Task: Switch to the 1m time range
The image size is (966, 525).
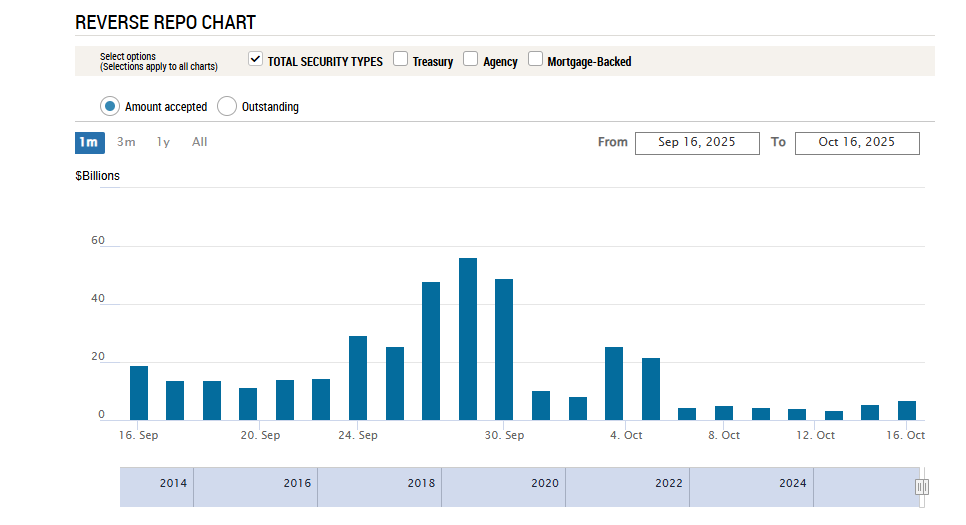Action: 89,142
